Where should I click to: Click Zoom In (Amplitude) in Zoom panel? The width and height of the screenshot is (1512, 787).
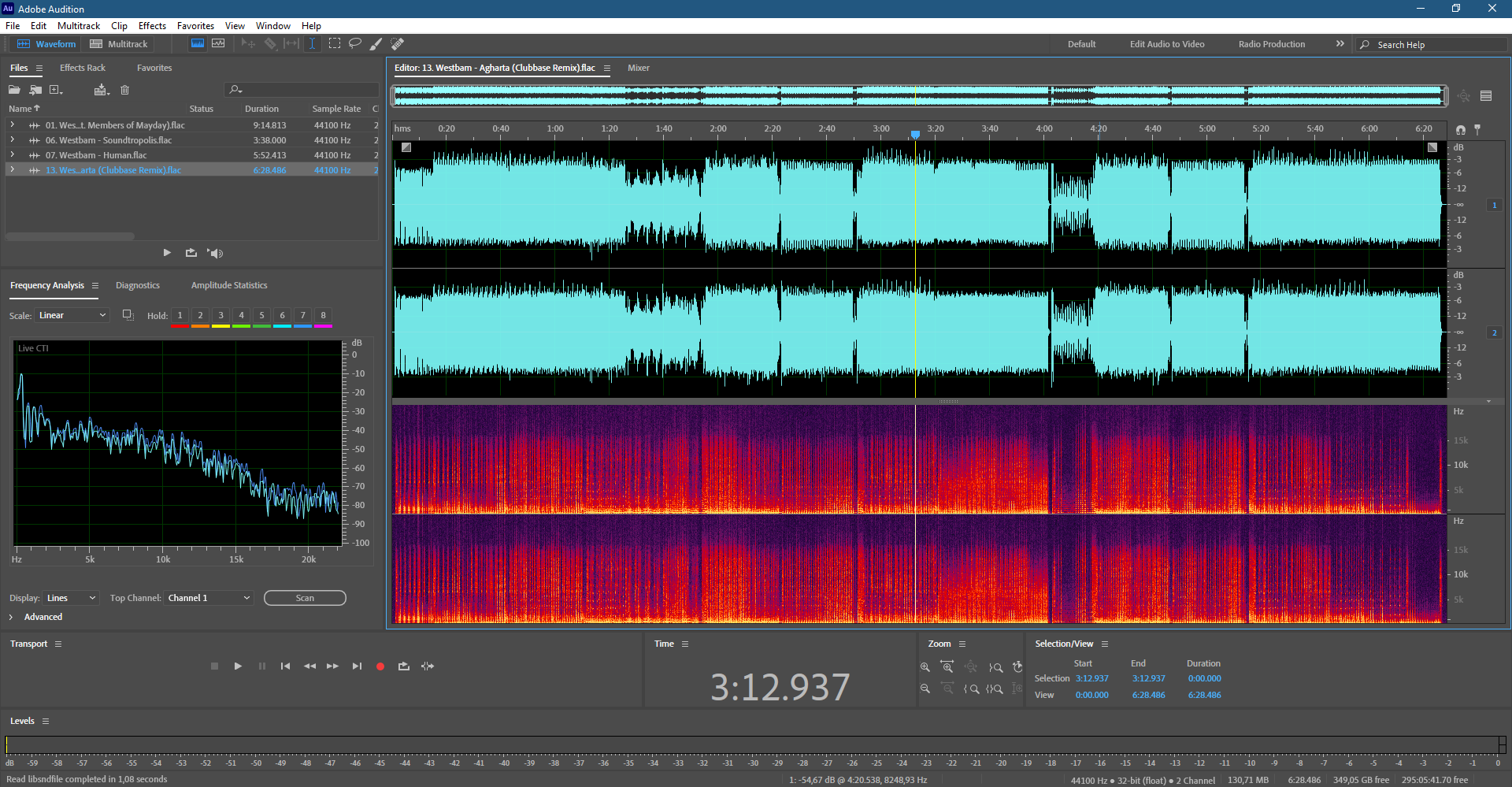click(x=925, y=667)
